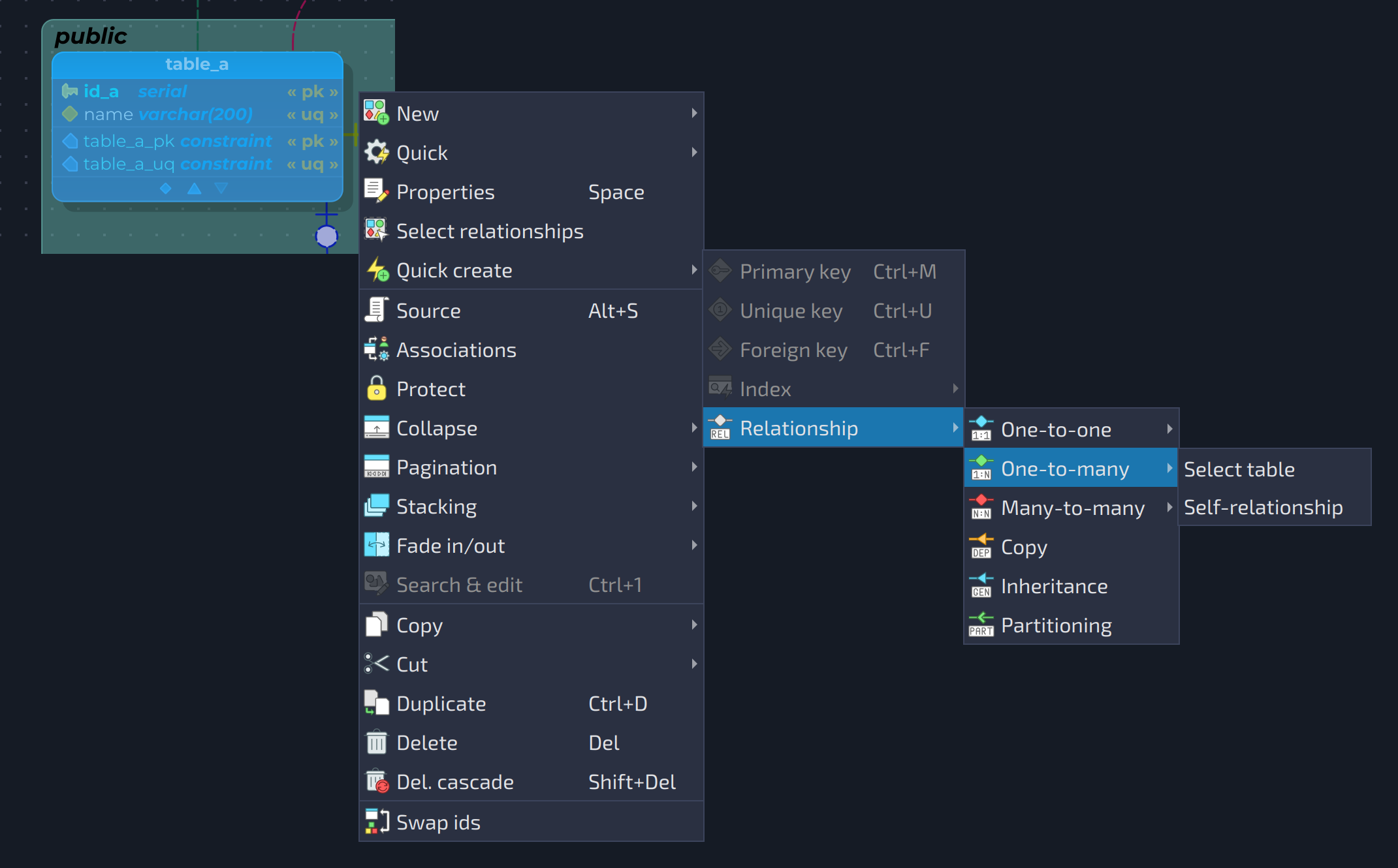Click the Pagination icon

click(x=377, y=467)
